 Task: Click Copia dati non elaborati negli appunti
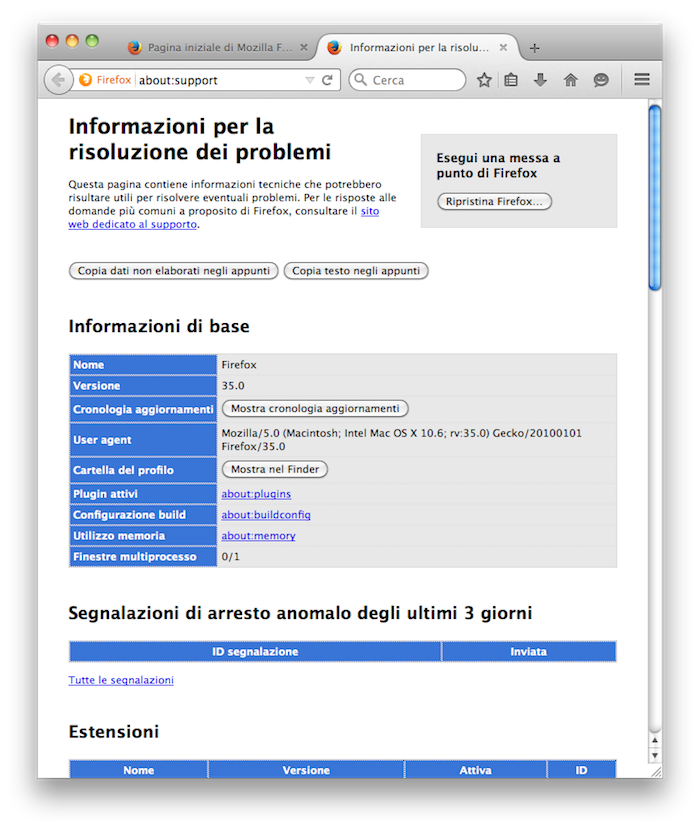pos(174,271)
